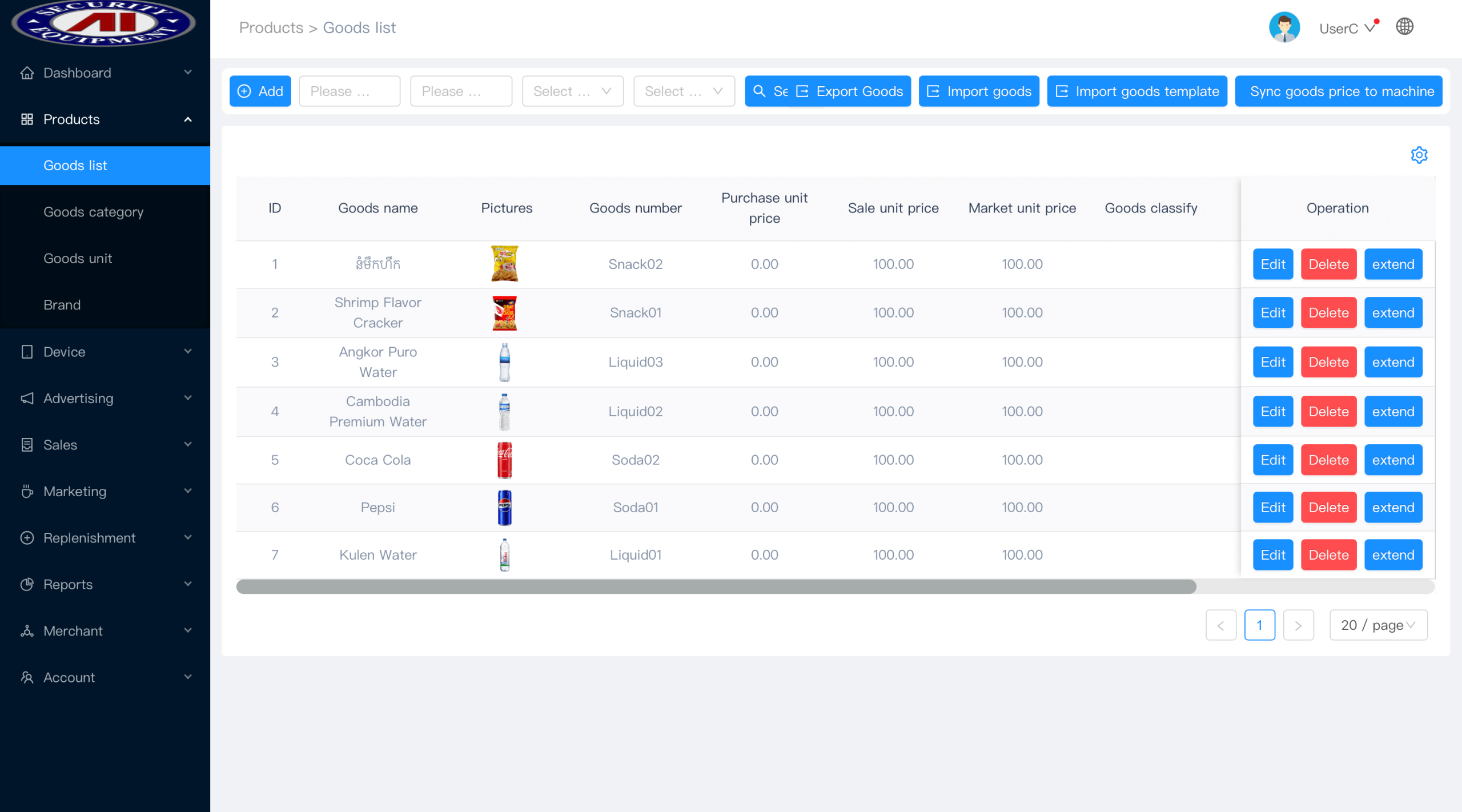Click the UserC avatar image
This screenshot has width=1462, height=812.
pyautogui.click(x=1285, y=26)
